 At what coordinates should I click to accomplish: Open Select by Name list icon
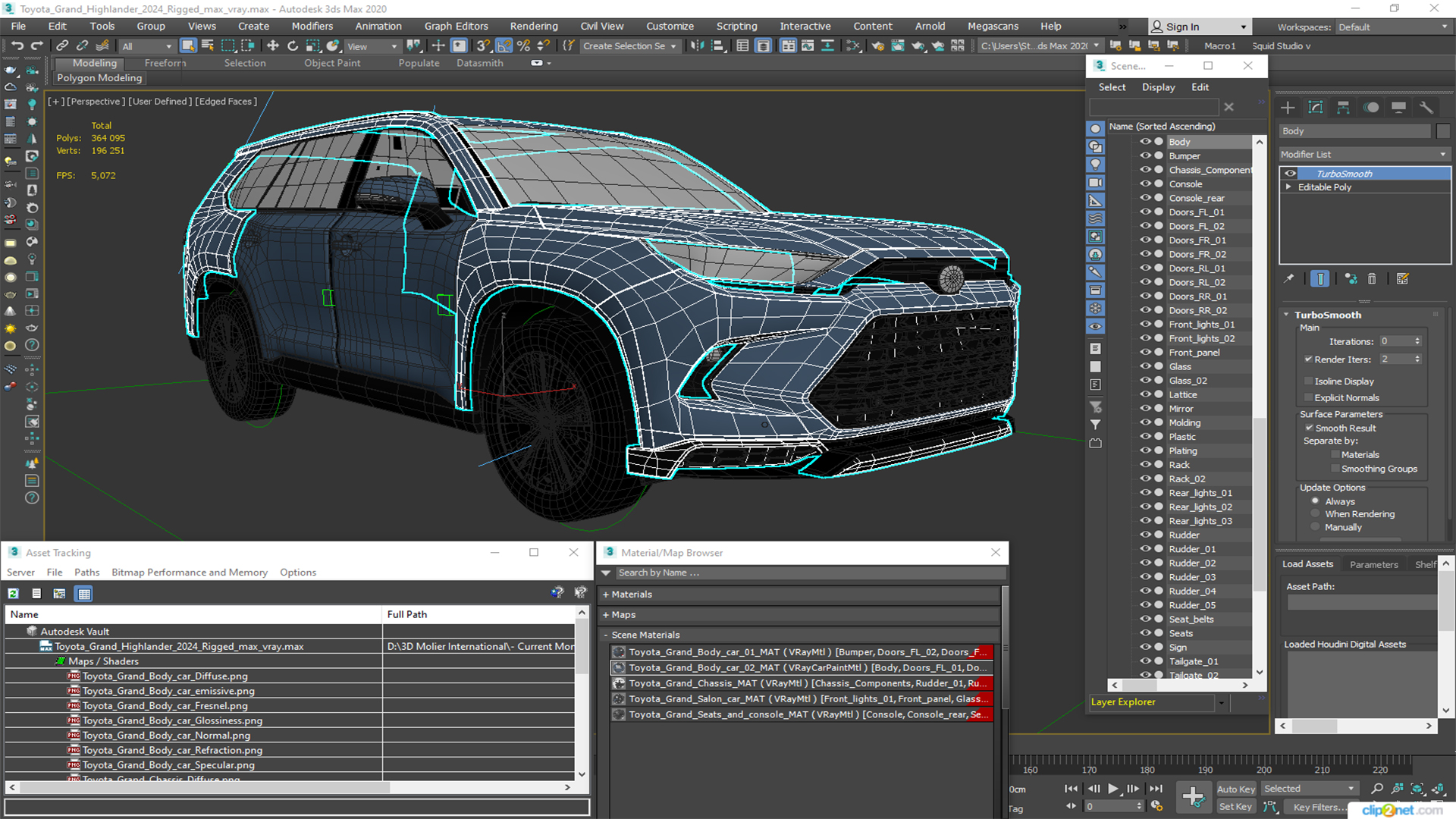[x=208, y=46]
